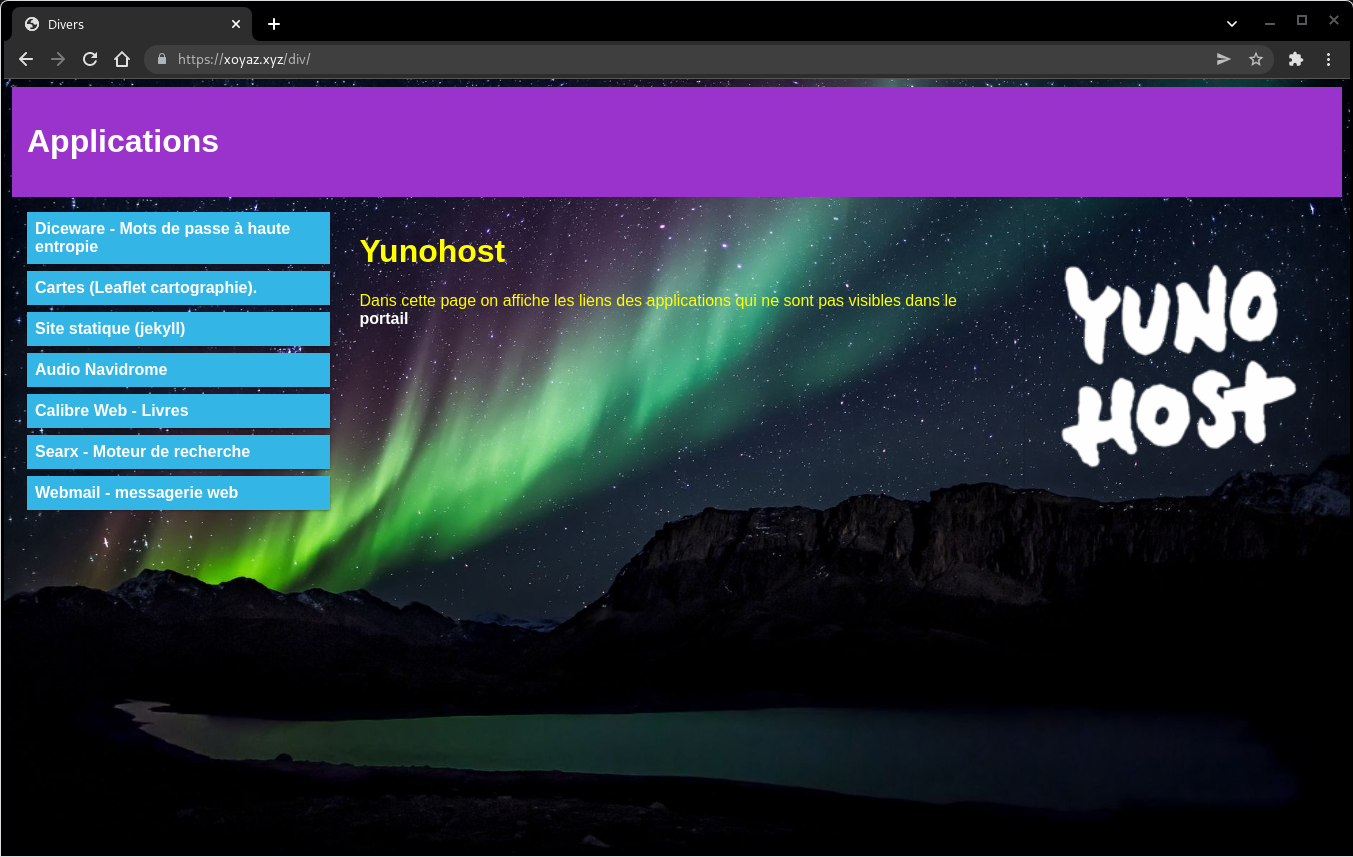Image resolution: width=1353 pixels, height=857 pixels.
Task: Bookmark this page with the star icon
Action: point(1256,59)
